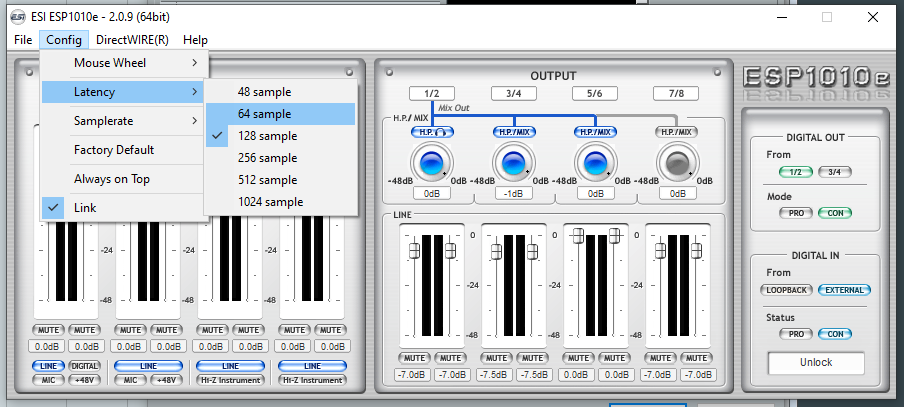Click the right fader handle of output 1/2 LINE

pyautogui.click(x=451, y=251)
